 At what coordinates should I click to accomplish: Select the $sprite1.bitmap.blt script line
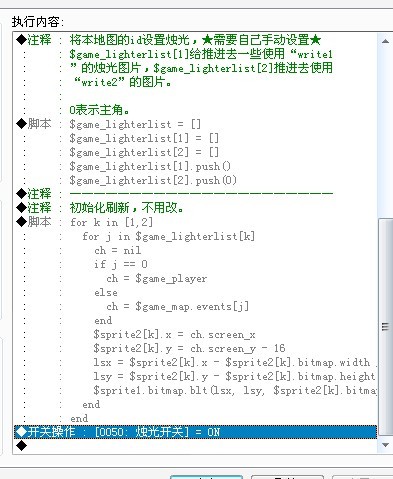[x=196, y=390]
